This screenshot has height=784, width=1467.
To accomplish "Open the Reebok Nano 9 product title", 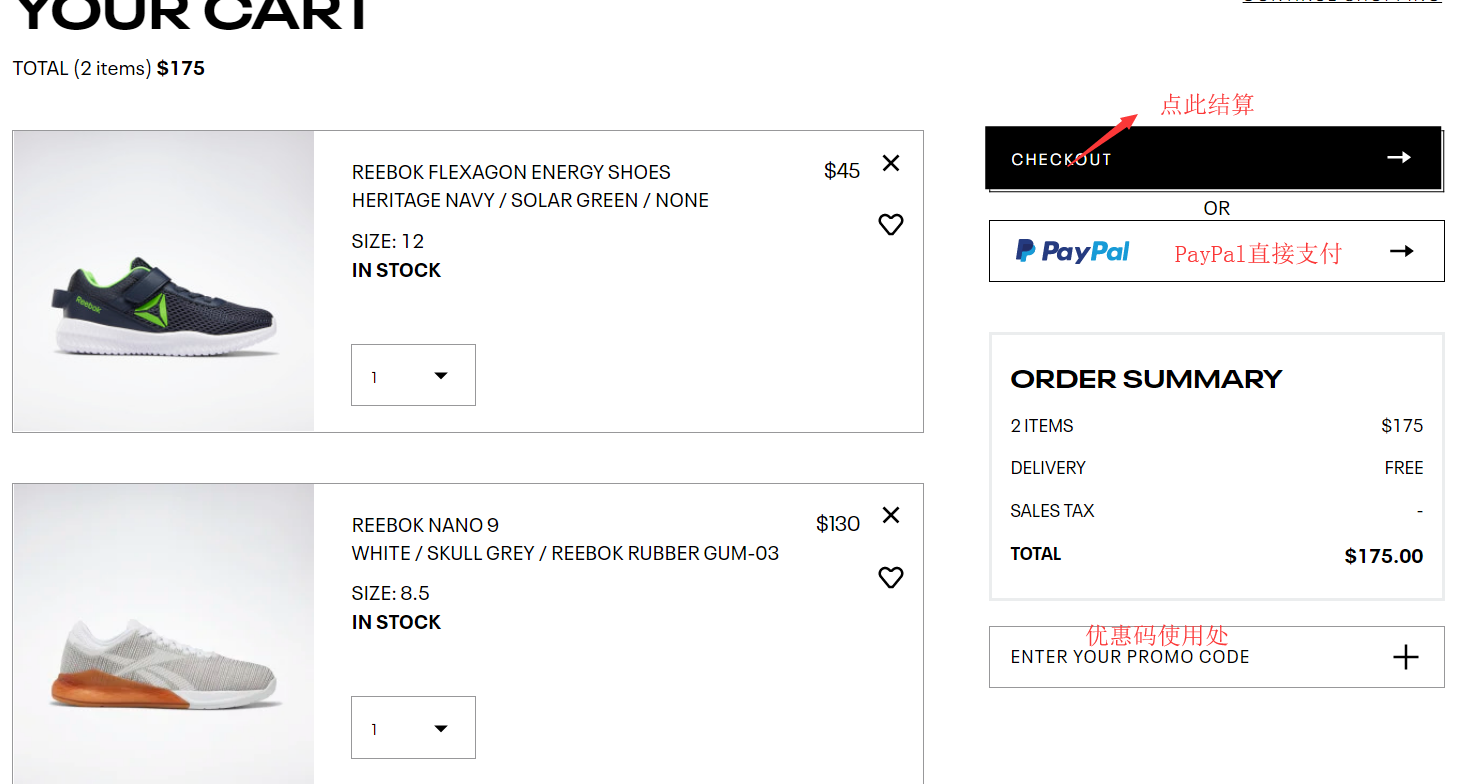I will pyautogui.click(x=425, y=525).
